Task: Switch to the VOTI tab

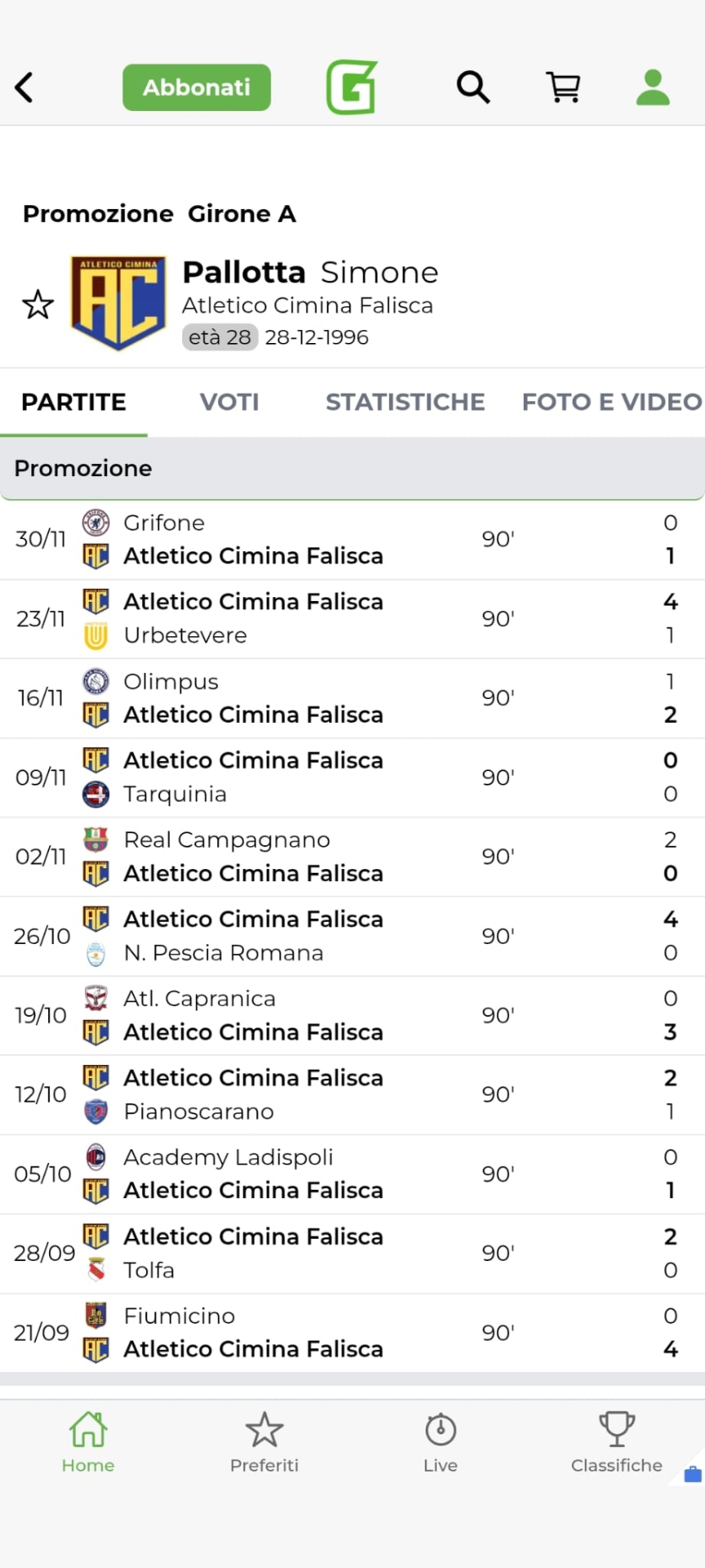Action: click(x=230, y=402)
